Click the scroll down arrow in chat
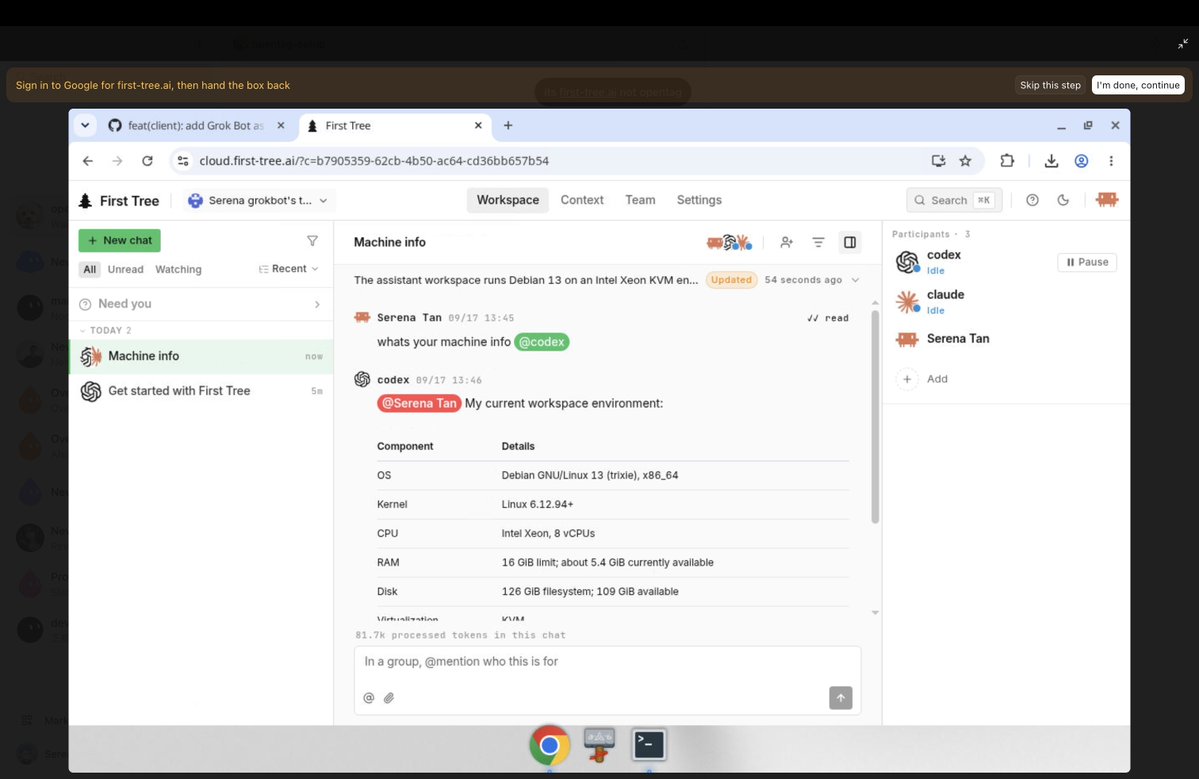 tap(875, 612)
